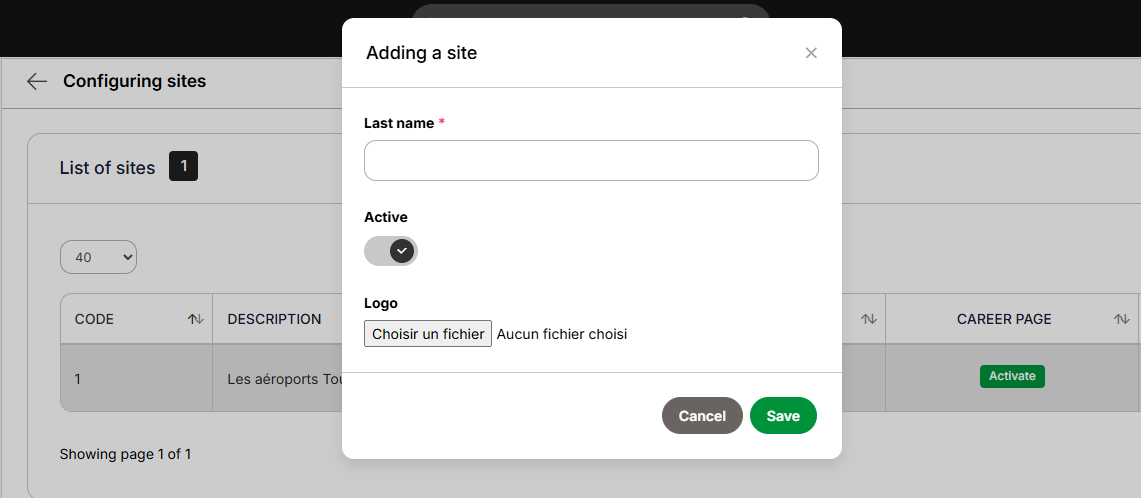The height and width of the screenshot is (498, 1141).
Task: Activate the career page for site 1
Action: pos(1011,376)
